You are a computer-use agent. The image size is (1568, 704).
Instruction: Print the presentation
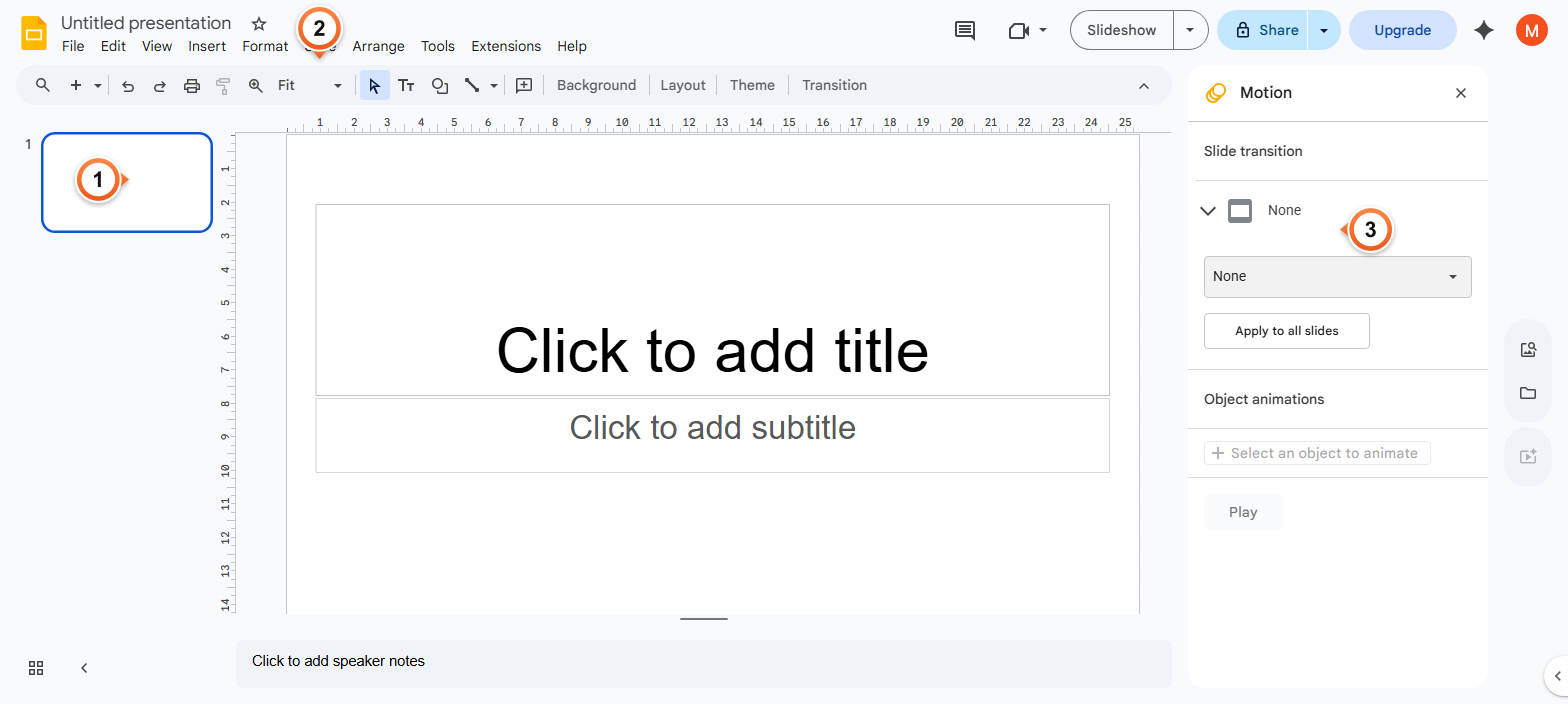192,86
